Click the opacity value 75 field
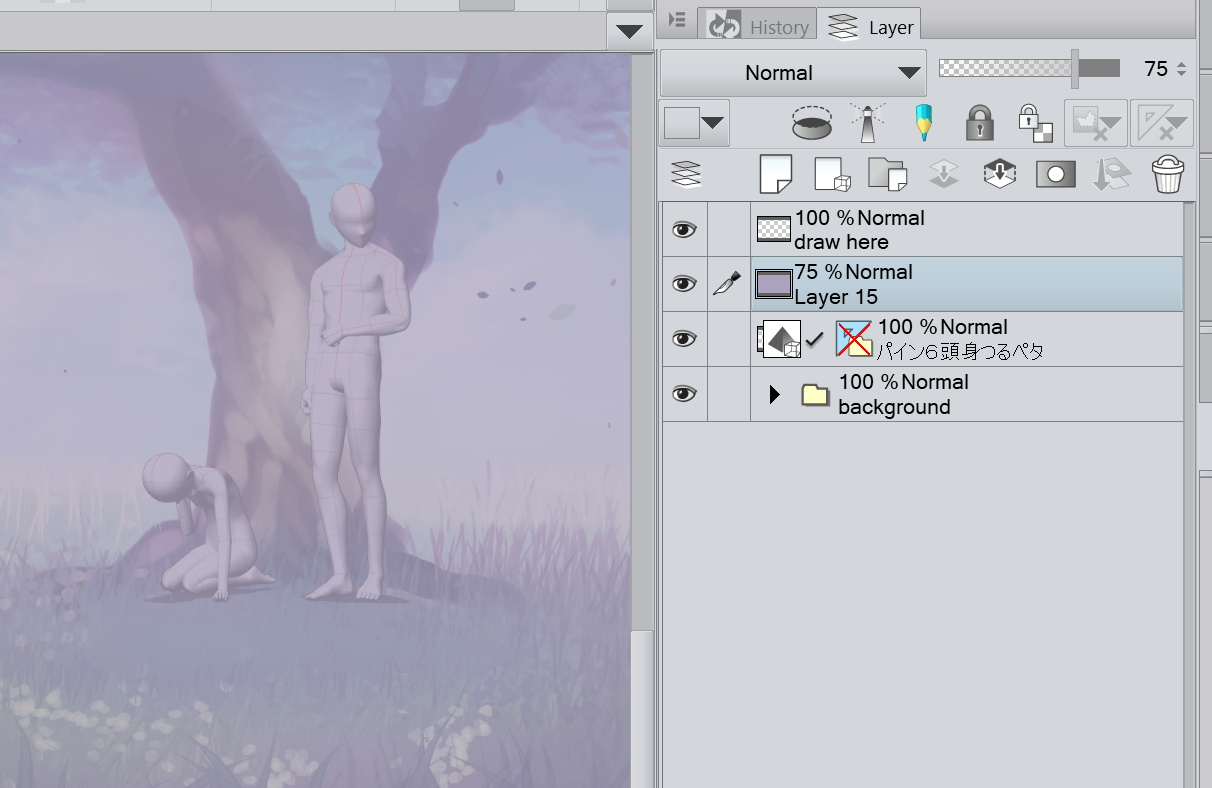 click(x=1155, y=69)
